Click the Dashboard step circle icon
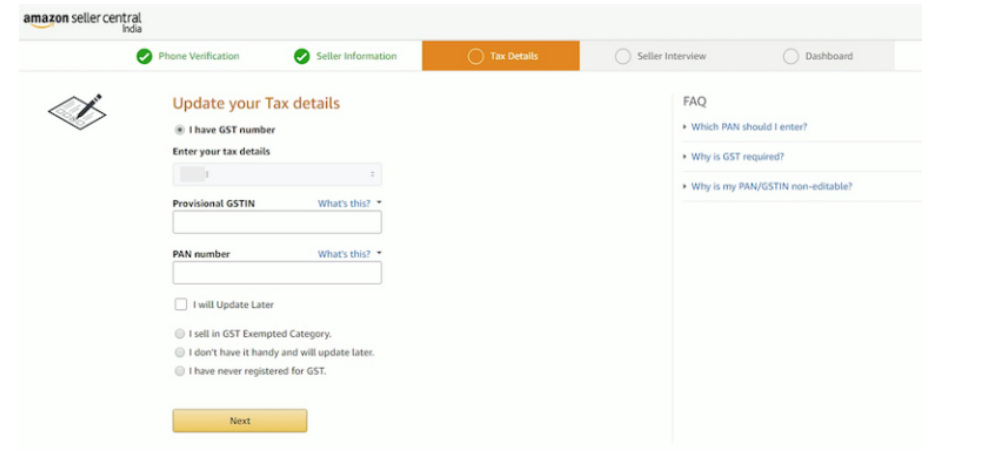1002x452 pixels. click(791, 56)
